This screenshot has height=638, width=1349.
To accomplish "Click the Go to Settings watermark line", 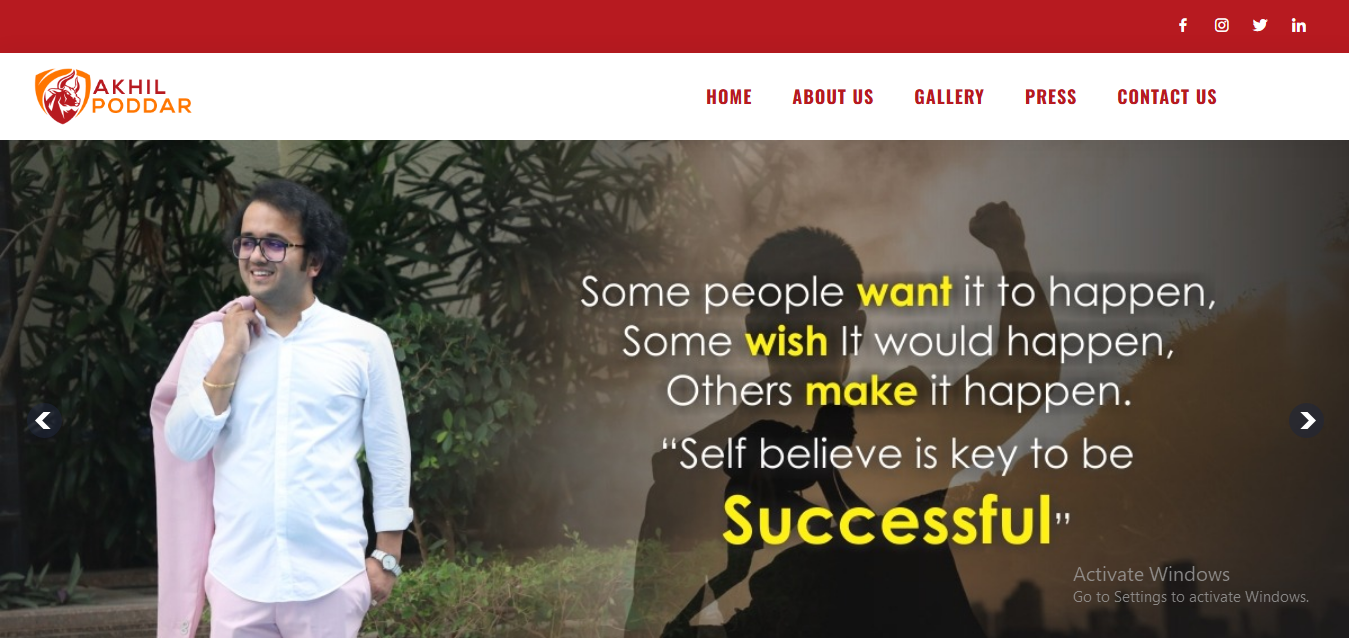I will tap(1191, 597).
